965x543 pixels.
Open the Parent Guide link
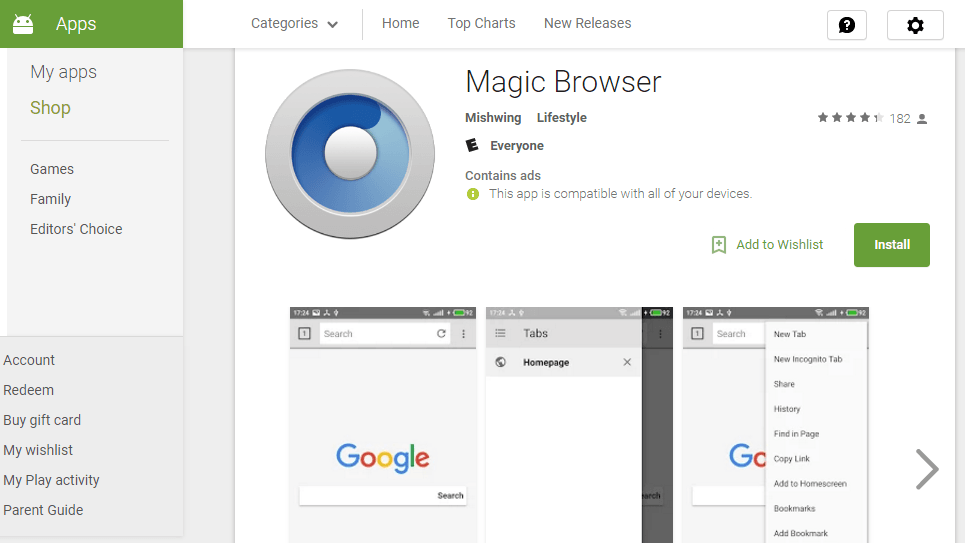click(x=43, y=510)
